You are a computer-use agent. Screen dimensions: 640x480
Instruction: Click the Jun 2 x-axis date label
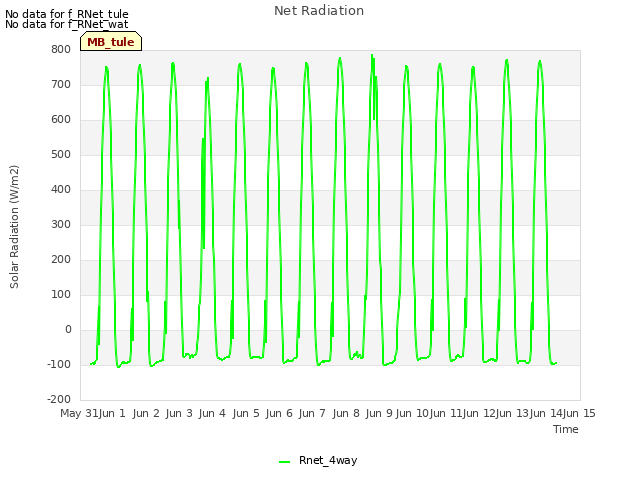click(x=146, y=413)
